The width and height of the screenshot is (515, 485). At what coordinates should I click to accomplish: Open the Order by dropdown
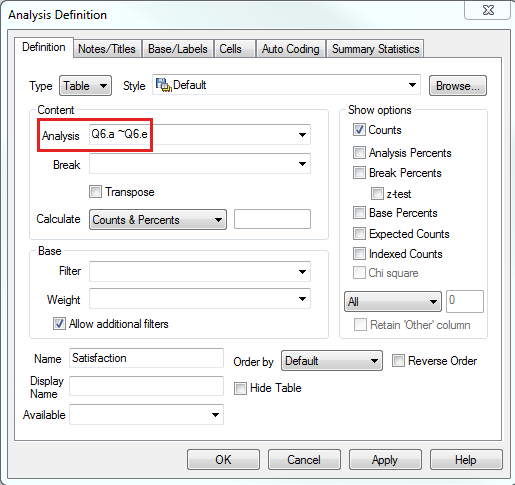(332, 361)
